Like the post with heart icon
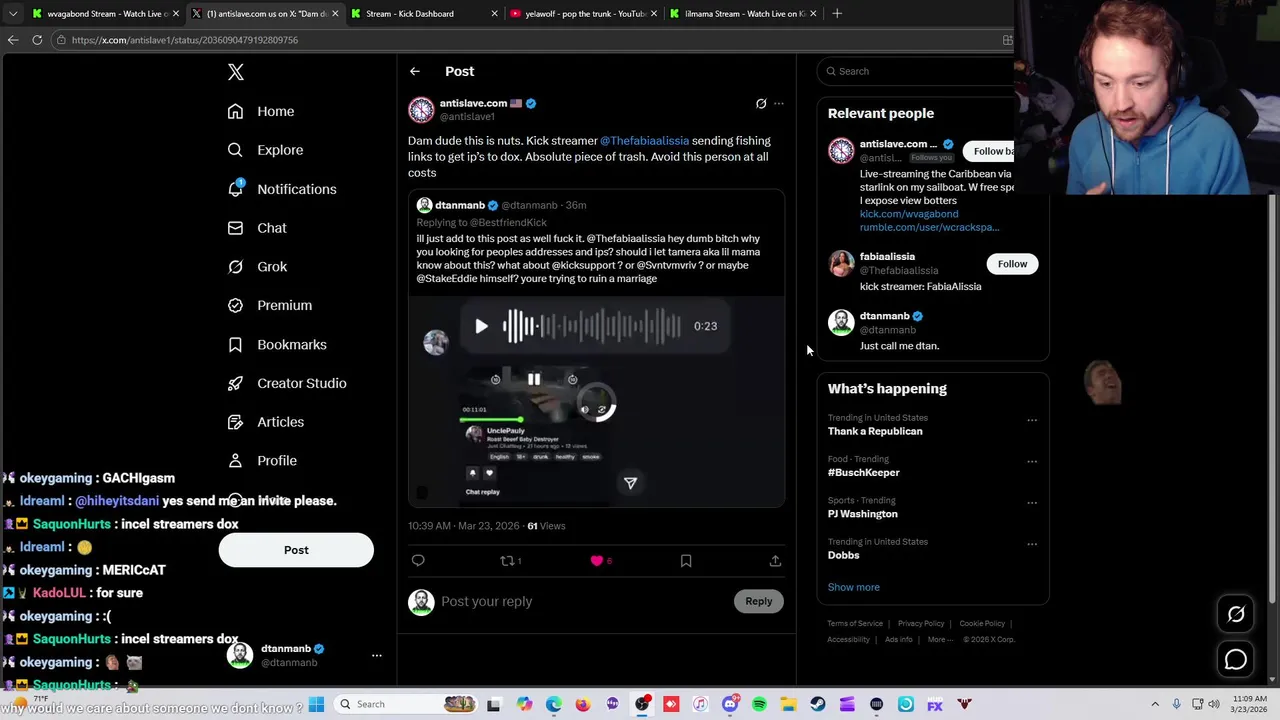This screenshot has height=720, width=1280. [597, 561]
